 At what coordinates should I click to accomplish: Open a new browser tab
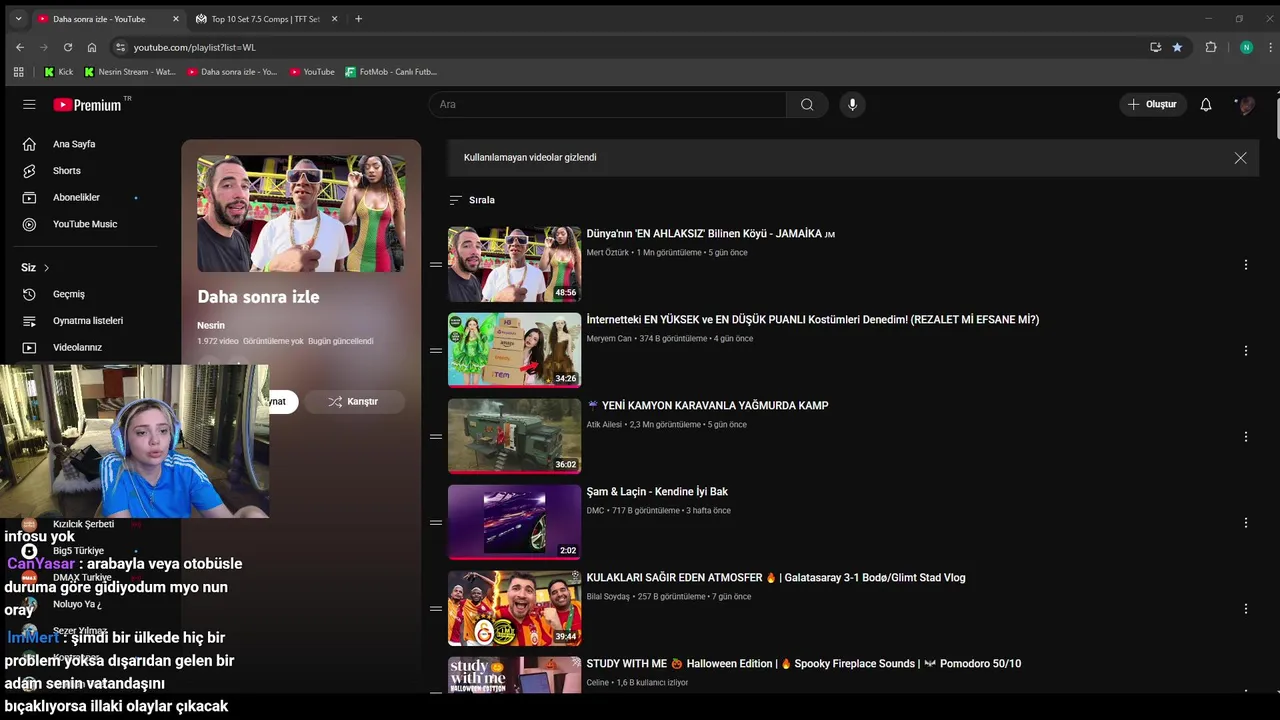359,19
